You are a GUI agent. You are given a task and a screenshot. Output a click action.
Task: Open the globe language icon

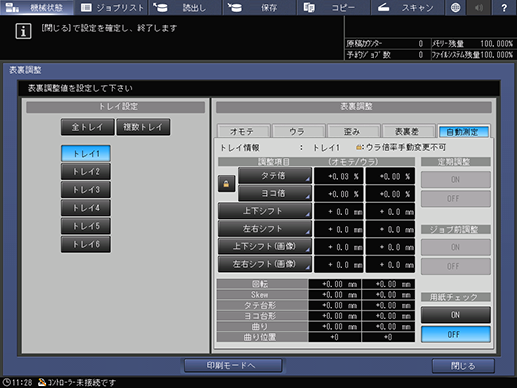(455, 7)
